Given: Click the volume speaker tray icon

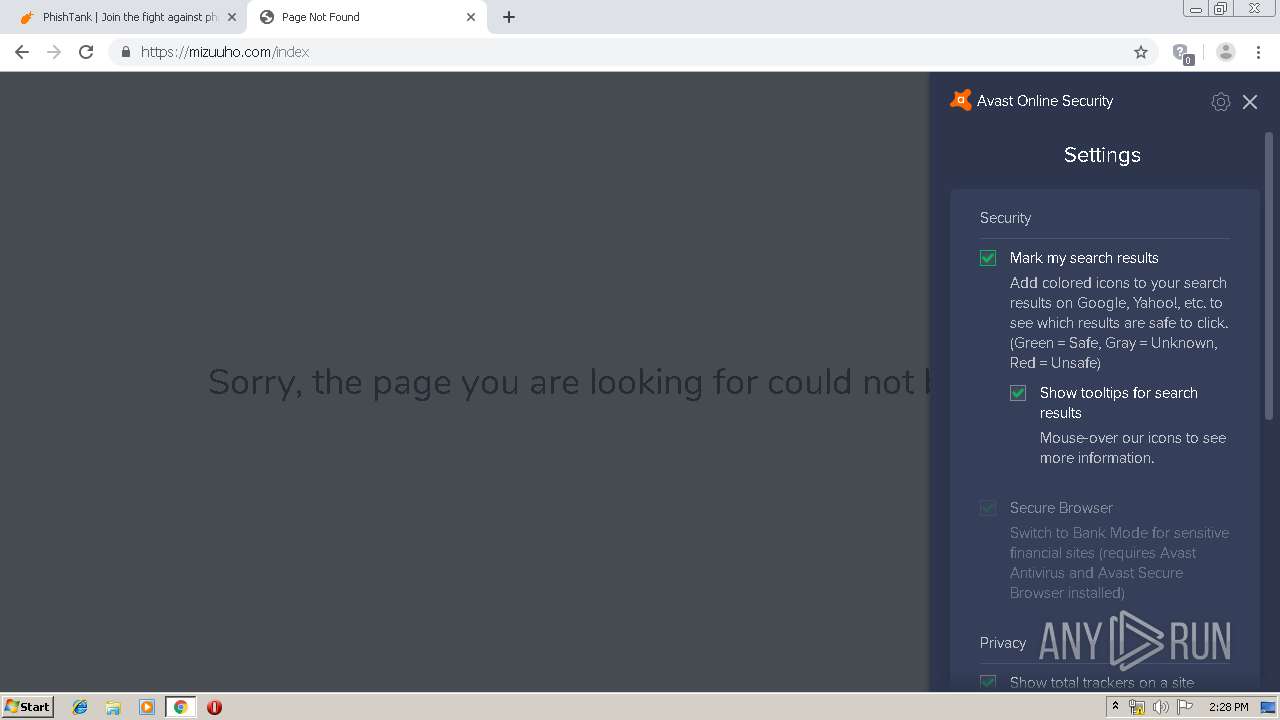Looking at the screenshot, I should tap(1161, 707).
